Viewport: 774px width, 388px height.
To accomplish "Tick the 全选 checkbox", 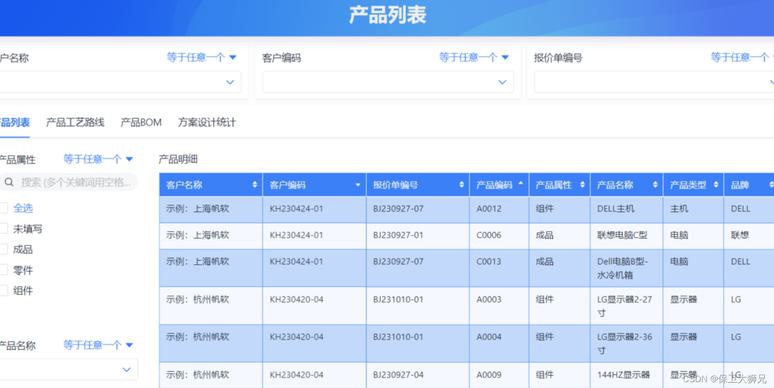I will [3, 208].
